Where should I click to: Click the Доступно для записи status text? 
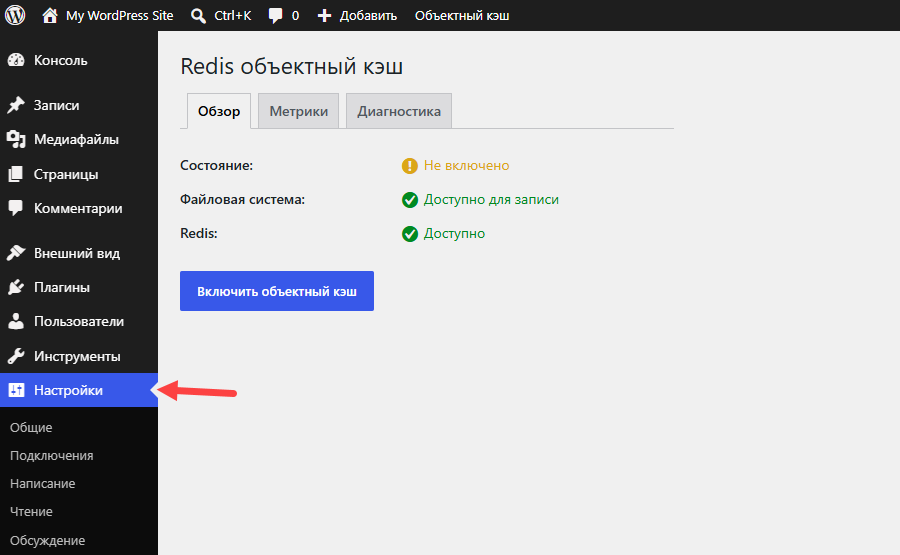coord(491,200)
